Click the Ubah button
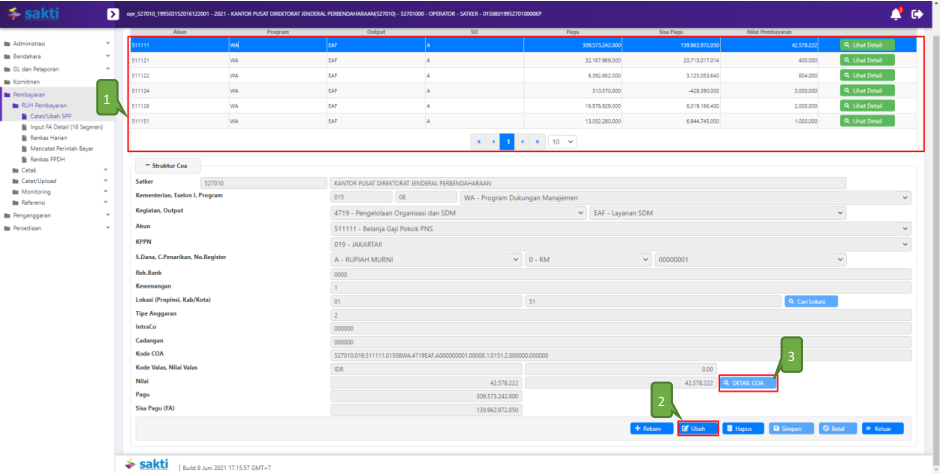Image resolution: width=940 pixels, height=473 pixels. coord(699,428)
